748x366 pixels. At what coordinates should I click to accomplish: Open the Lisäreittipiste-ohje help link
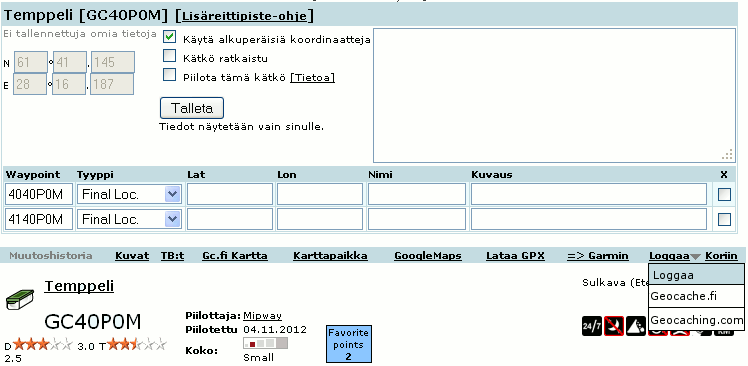click(x=245, y=16)
